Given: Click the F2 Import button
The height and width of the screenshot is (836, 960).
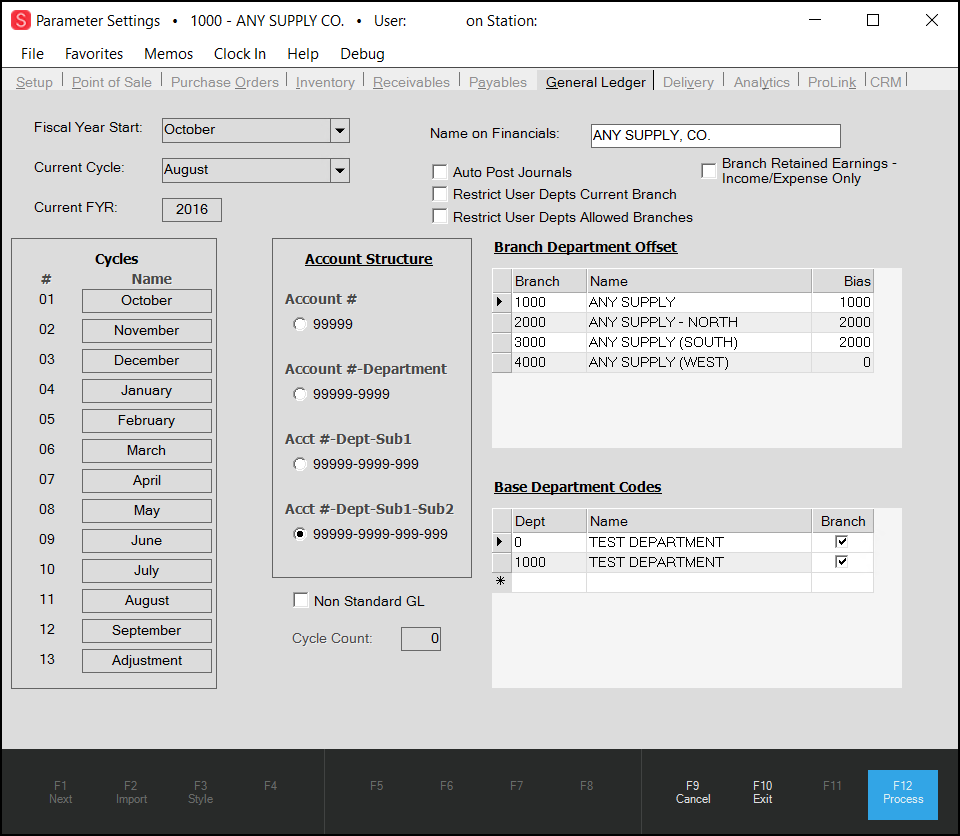Looking at the screenshot, I should [x=131, y=793].
